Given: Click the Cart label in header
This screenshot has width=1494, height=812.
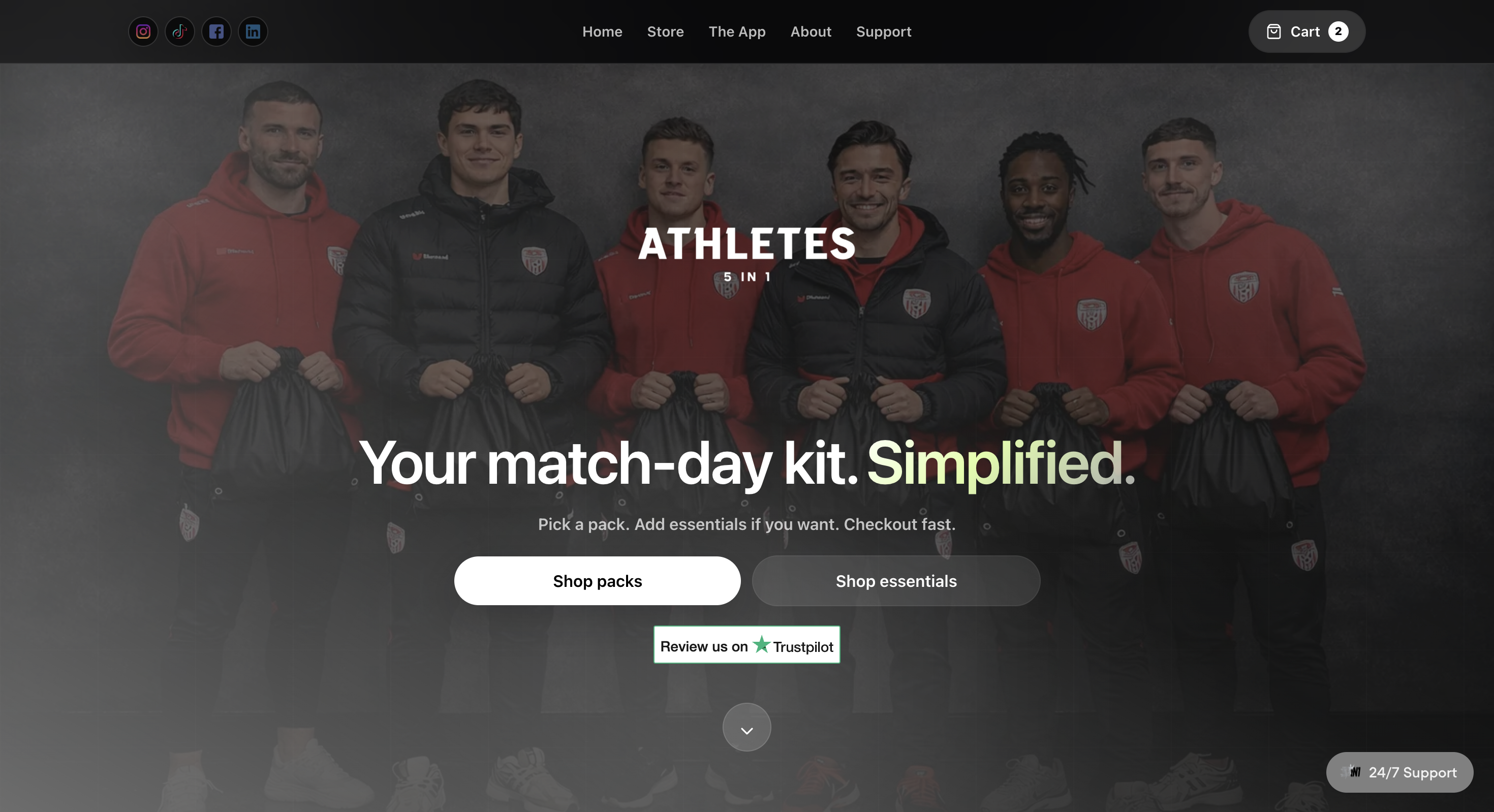Looking at the screenshot, I should click(1305, 32).
